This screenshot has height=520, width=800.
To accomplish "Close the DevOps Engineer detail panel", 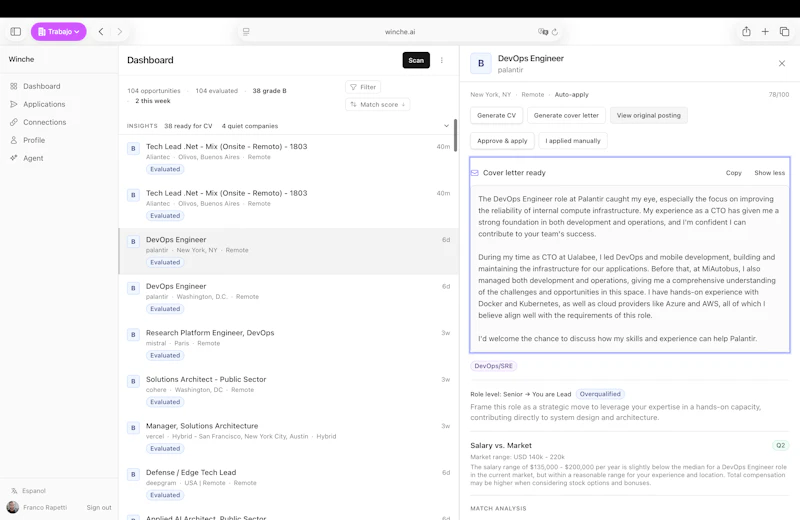I will tap(782, 63).
